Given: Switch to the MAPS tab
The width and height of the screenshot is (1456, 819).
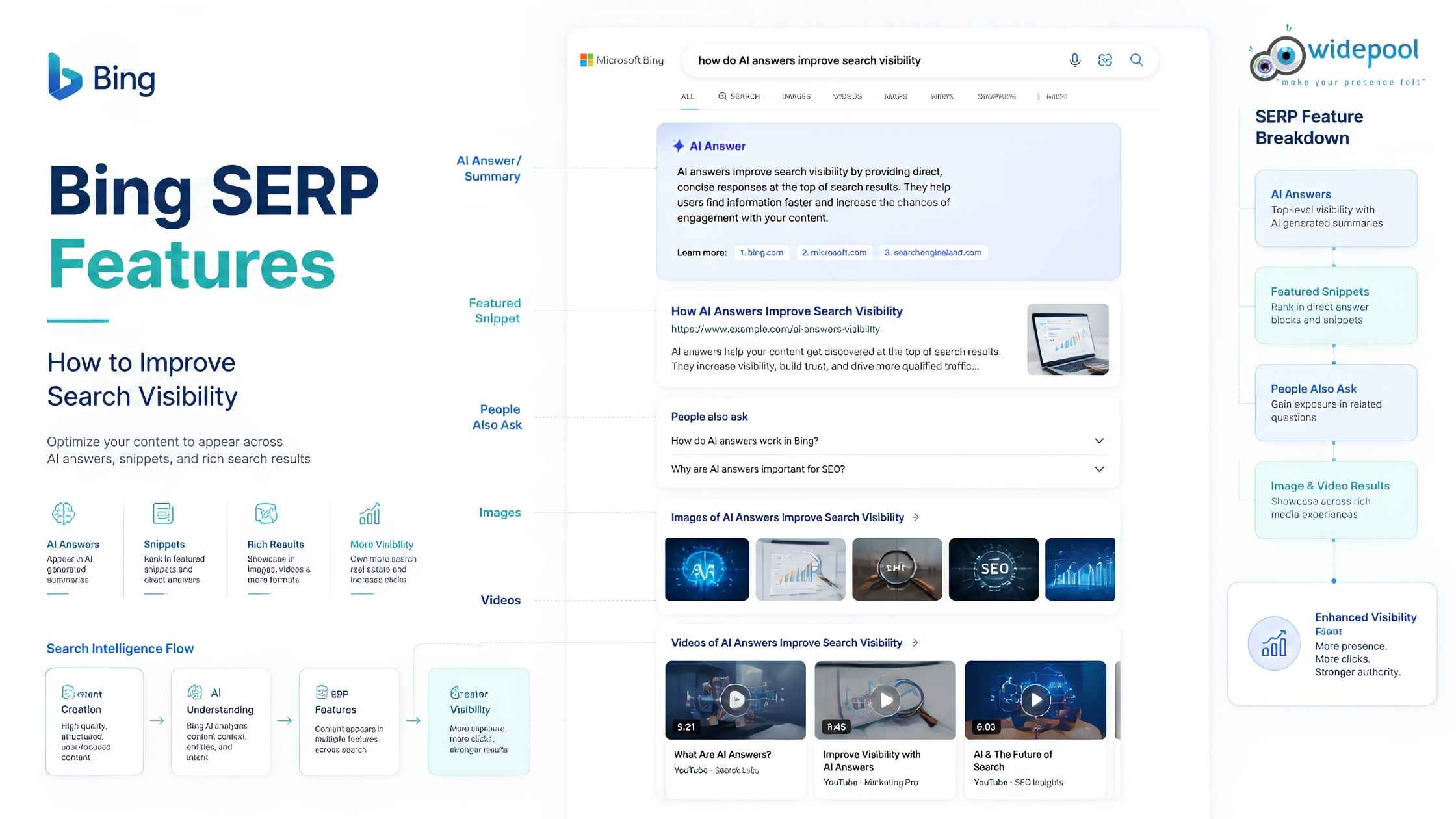Looking at the screenshot, I should [x=896, y=96].
